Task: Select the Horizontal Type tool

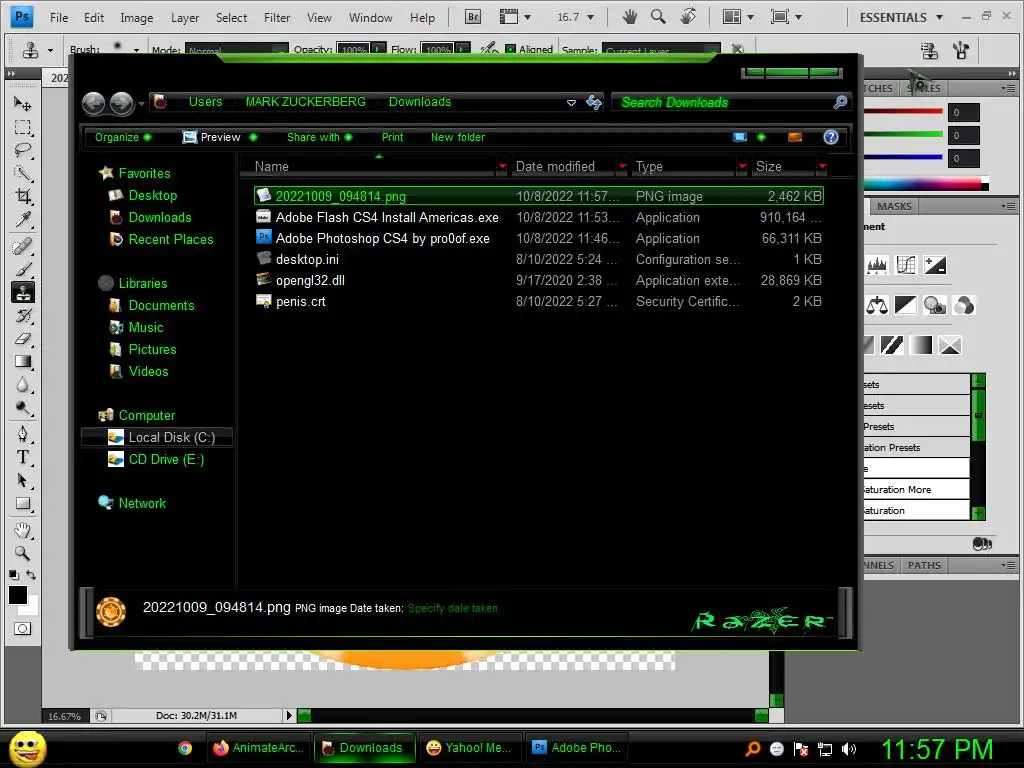Action: click(22, 457)
